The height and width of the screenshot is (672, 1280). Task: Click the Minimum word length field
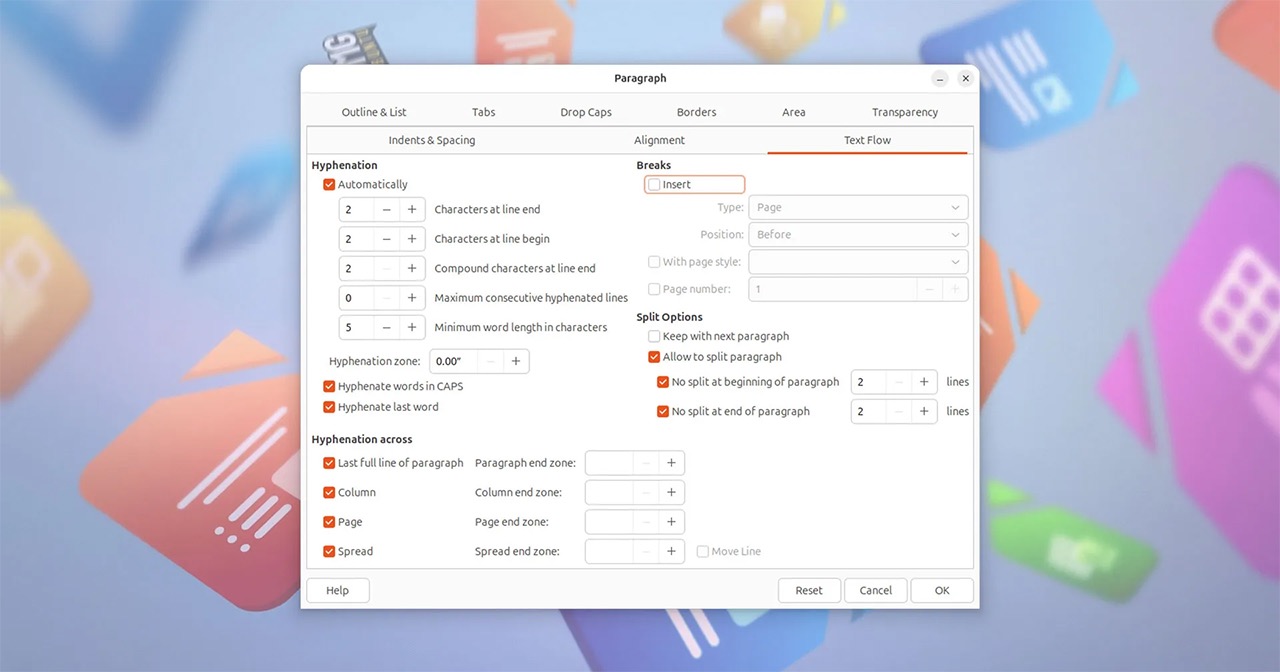pos(357,327)
